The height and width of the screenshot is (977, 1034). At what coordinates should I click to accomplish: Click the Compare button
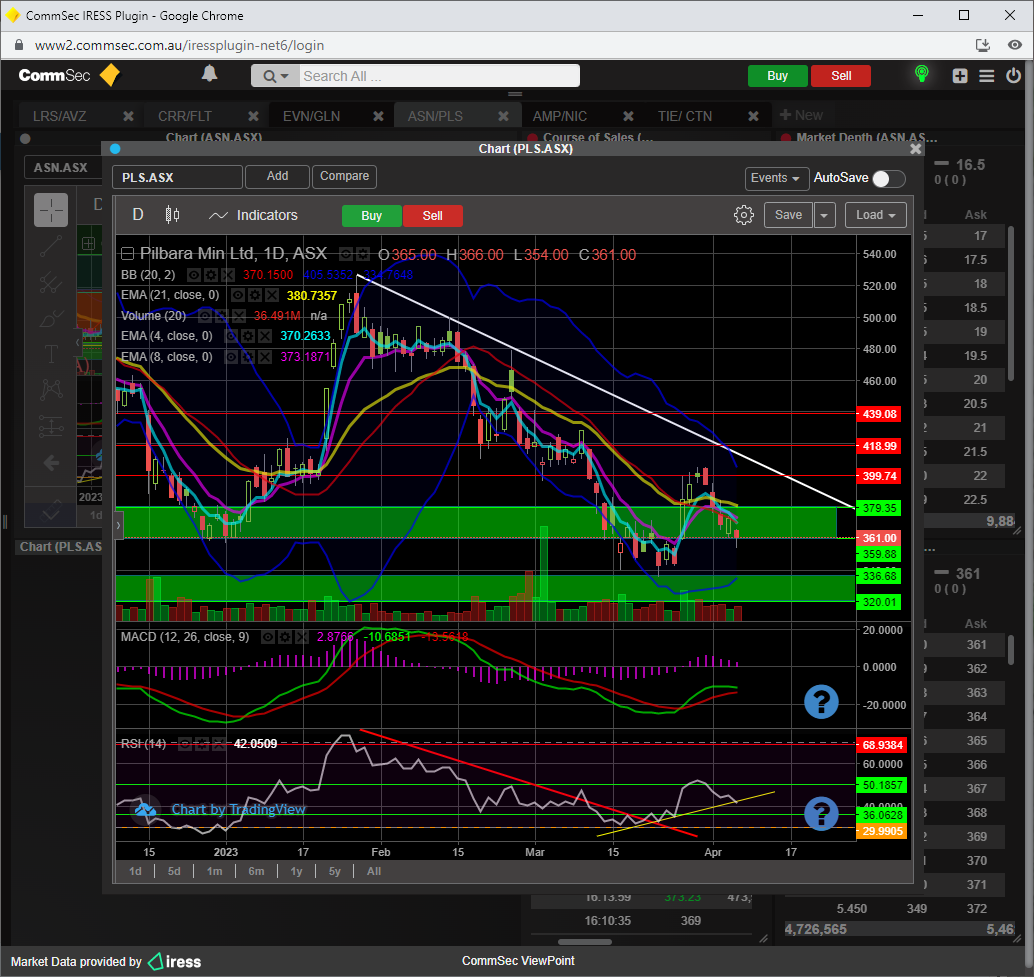[345, 176]
